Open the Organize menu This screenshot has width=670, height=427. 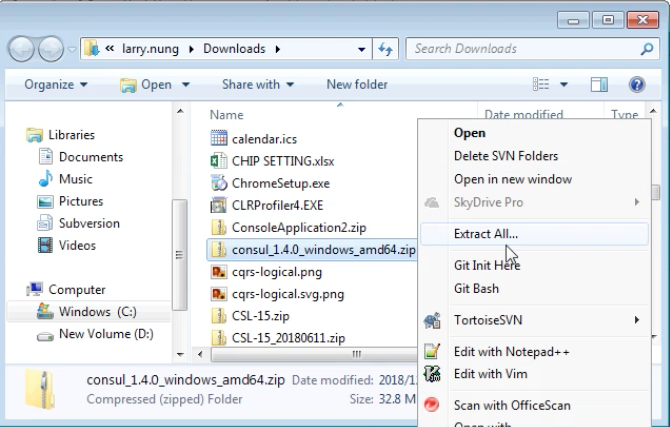click(56, 85)
